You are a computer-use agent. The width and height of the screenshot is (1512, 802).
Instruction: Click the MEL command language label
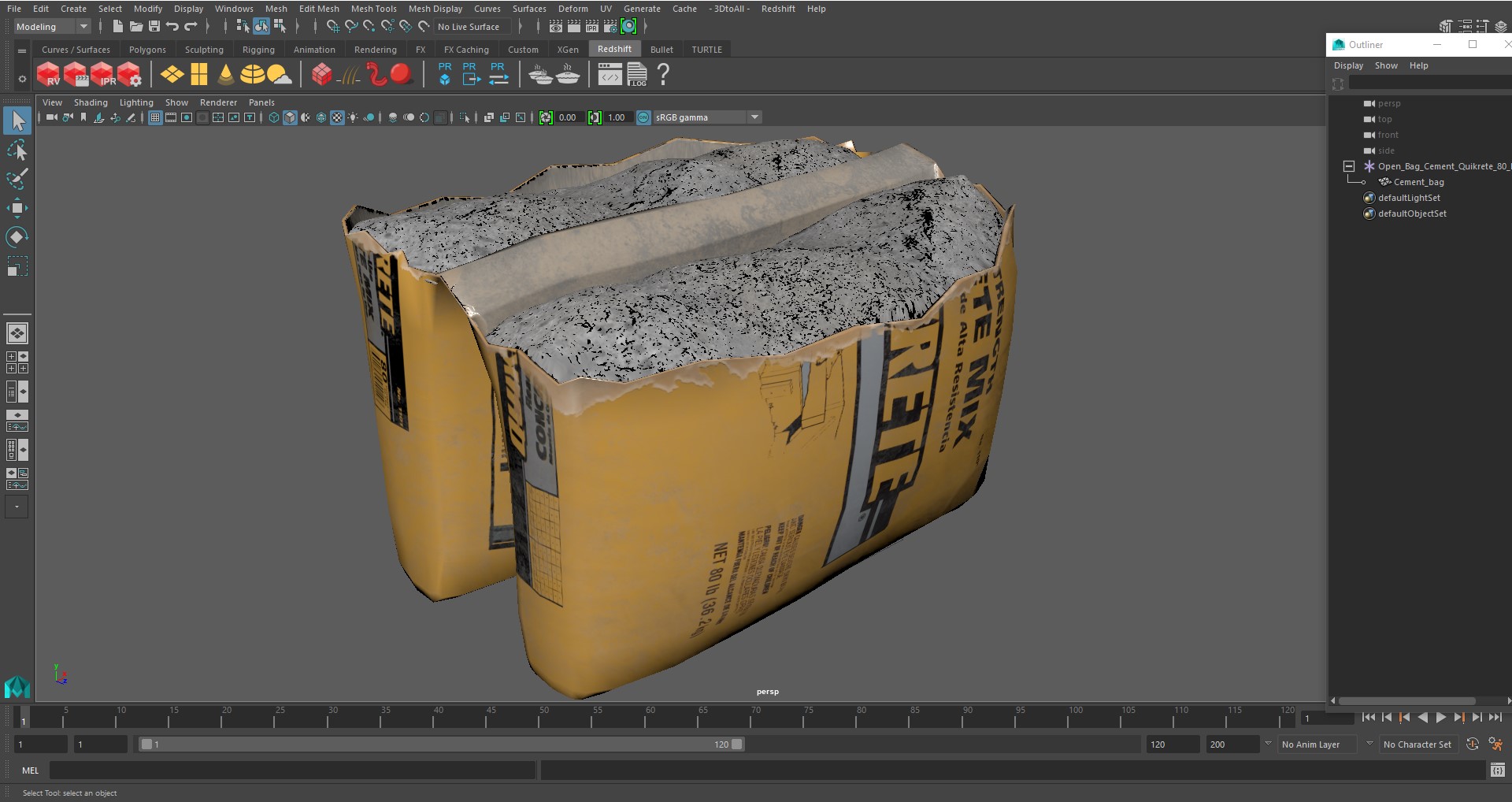click(30, 770)
